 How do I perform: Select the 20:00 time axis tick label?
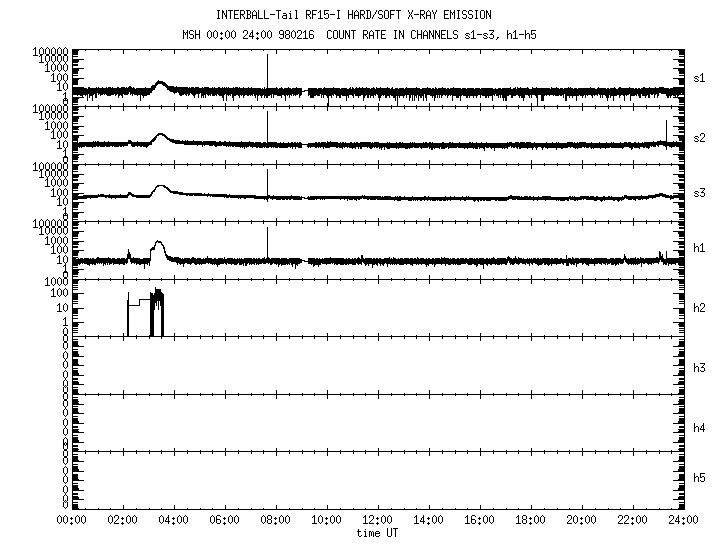581,521
